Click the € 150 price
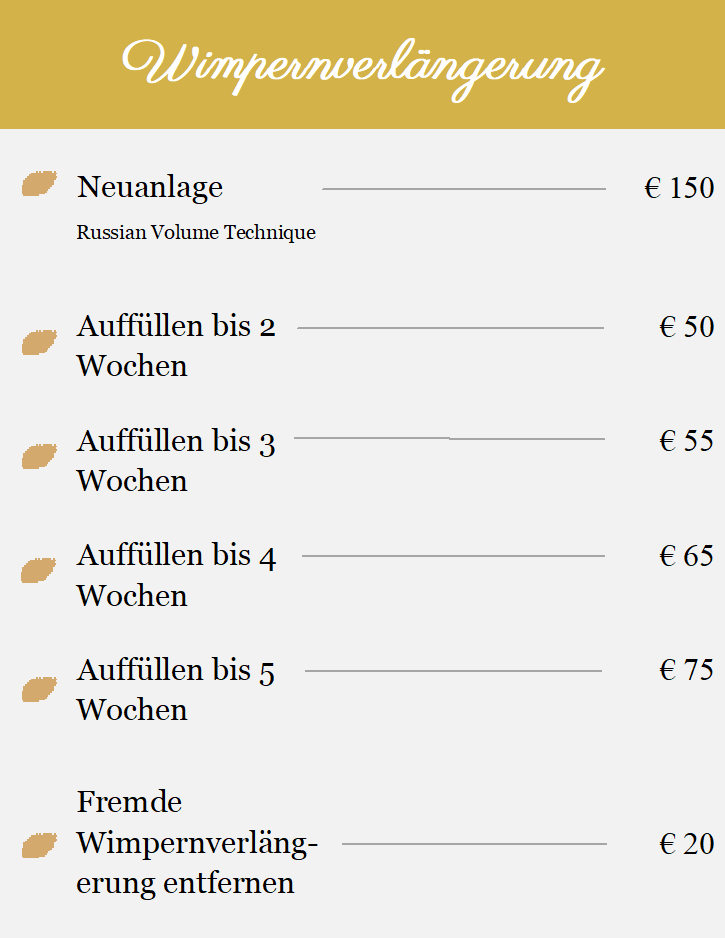The image size is (725, 938). (x=679, y=188)
